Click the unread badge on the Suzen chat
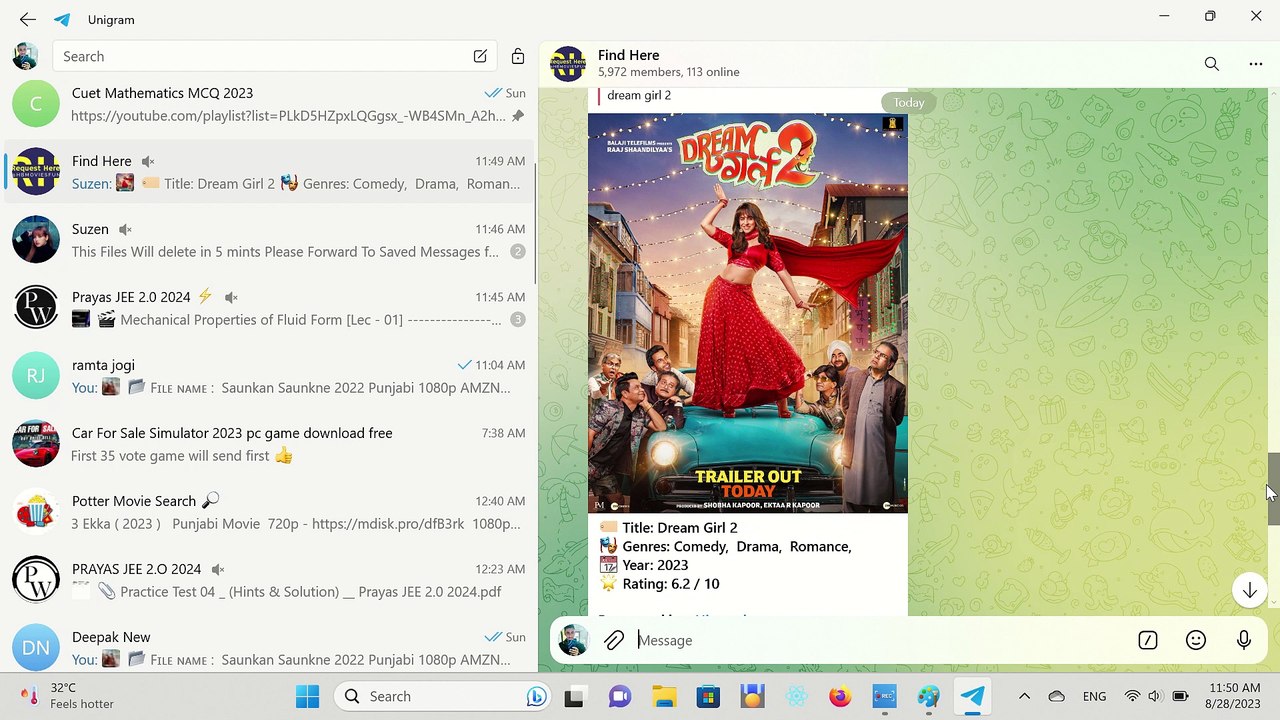This screenshot has width=1280, height=720. [517, 252]
